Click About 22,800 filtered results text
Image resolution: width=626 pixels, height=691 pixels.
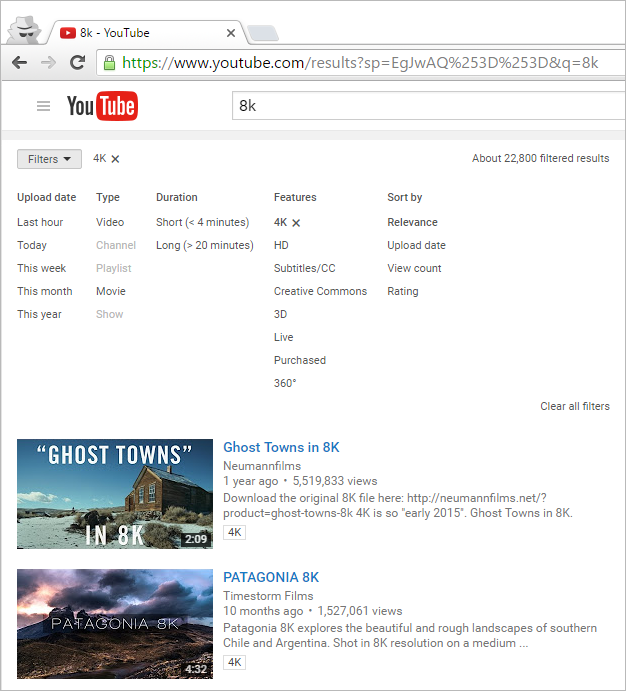coord(541,158)
